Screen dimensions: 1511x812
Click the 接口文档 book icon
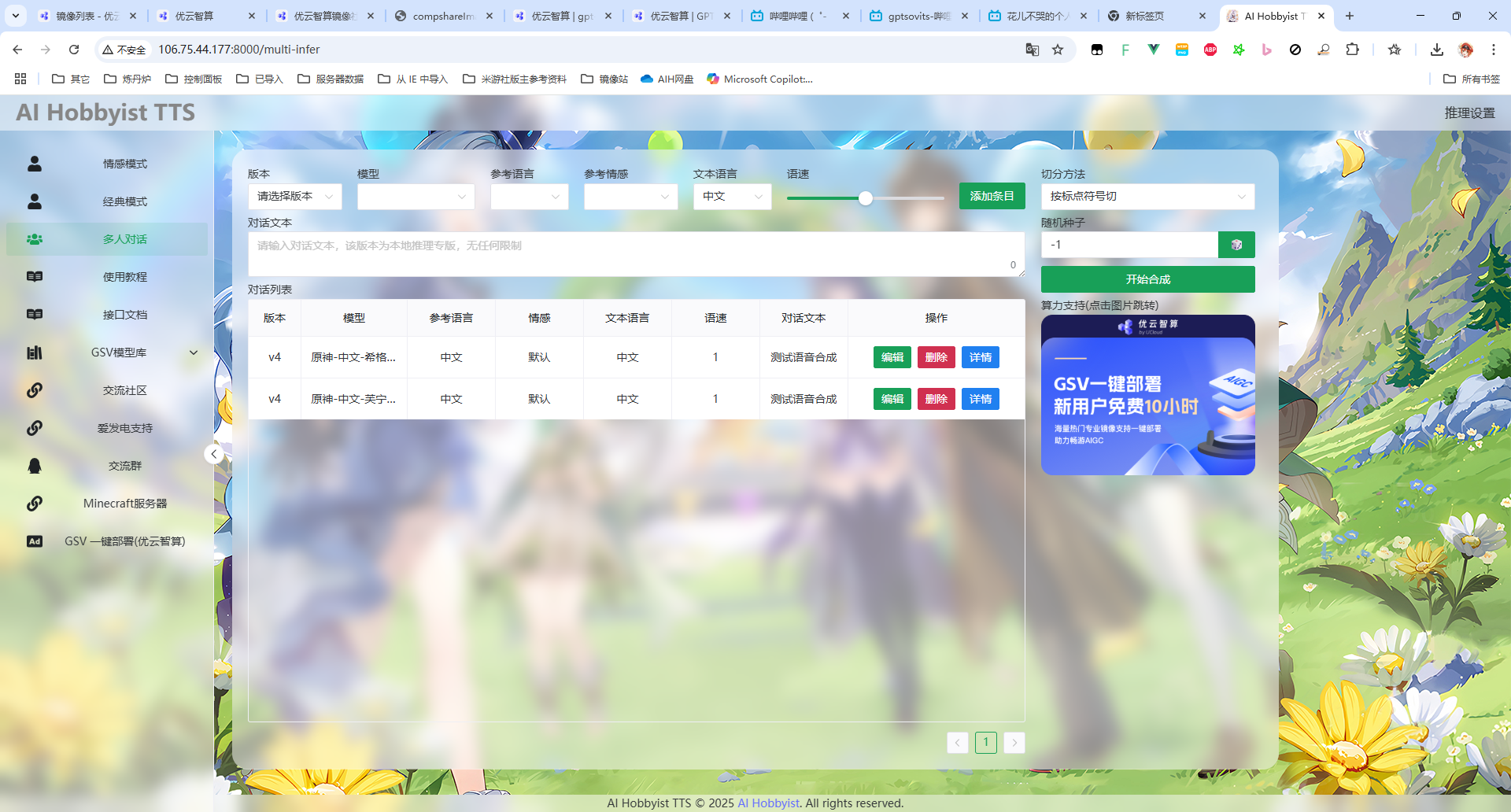pyautogui.click(x=35, y=315)
